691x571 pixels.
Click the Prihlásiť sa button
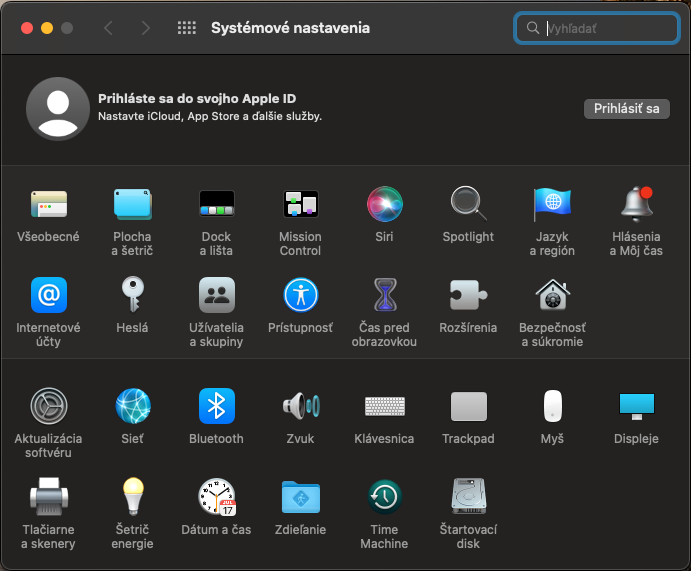coord(626,109)
